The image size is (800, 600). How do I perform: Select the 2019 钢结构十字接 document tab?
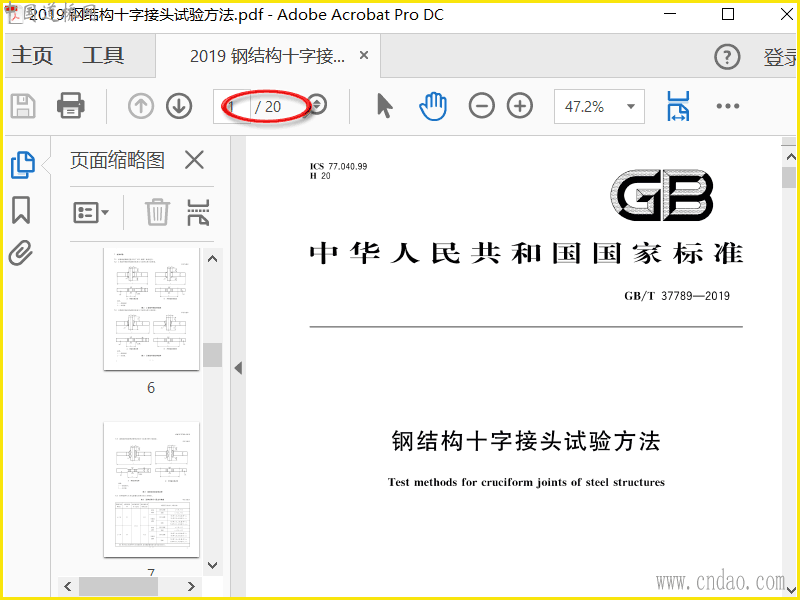tap(267, 56)
